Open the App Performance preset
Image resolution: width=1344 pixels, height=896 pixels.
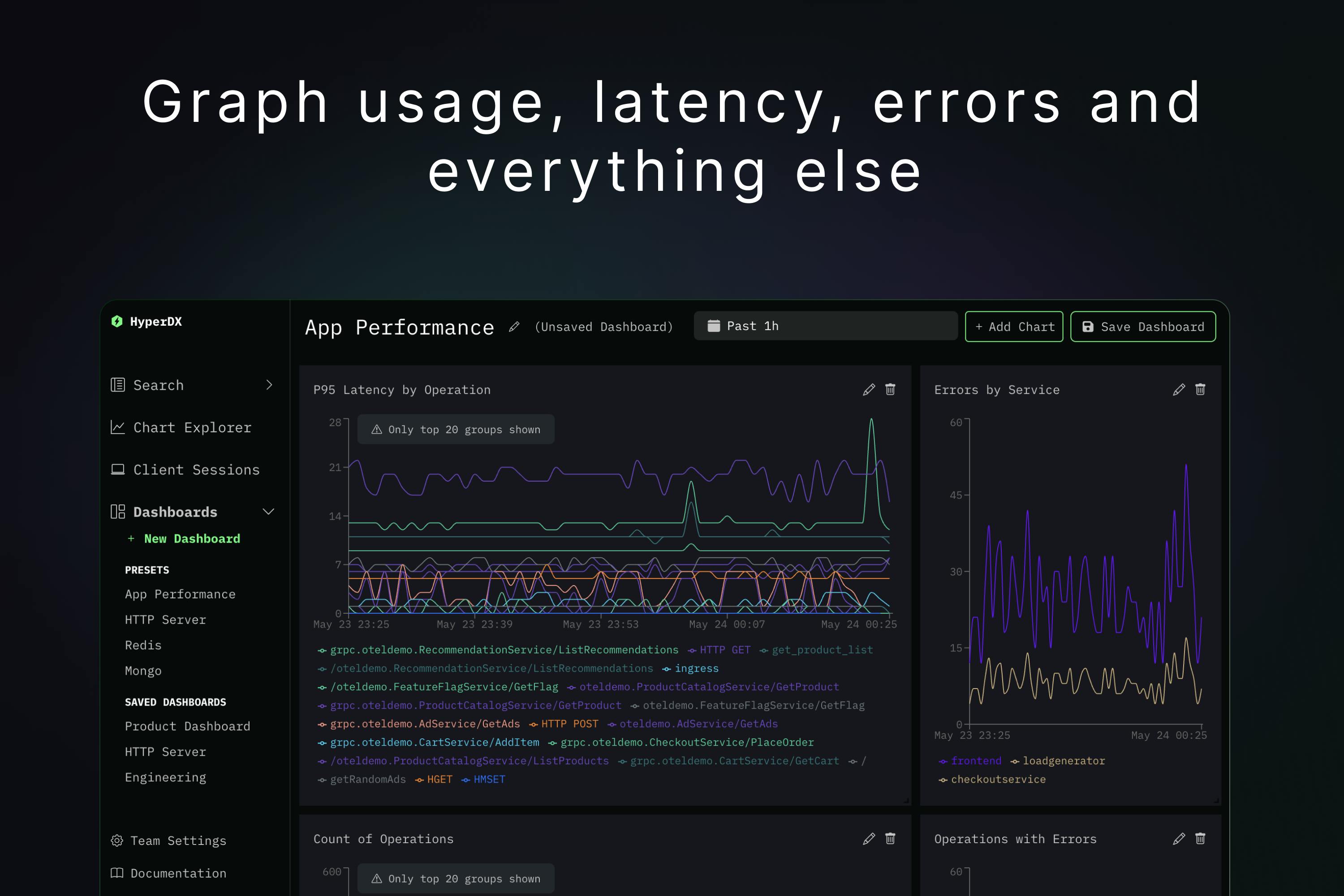click(180, 594)
